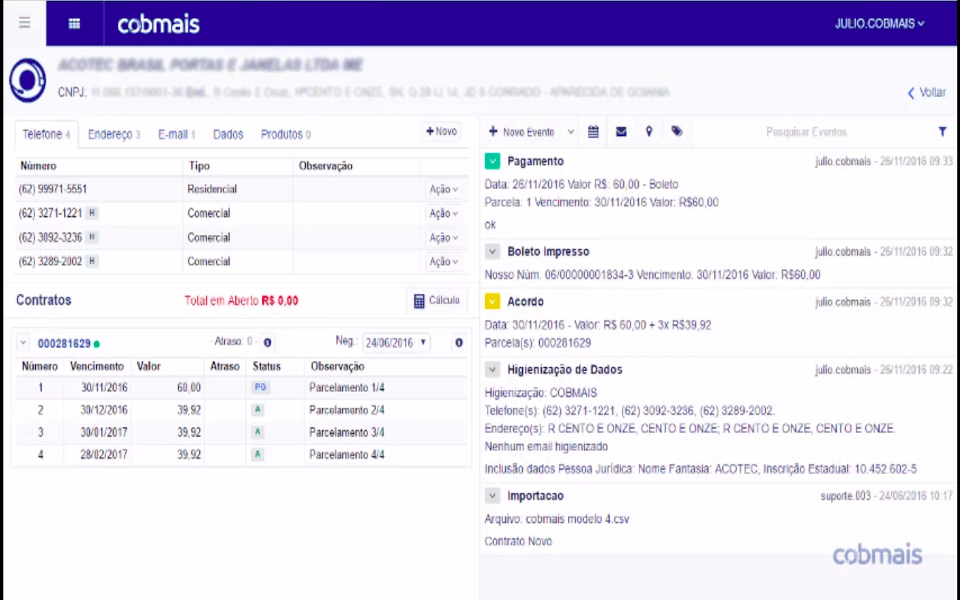Click the Residencial type cell
Screen dimensions: 960x600
212,189
